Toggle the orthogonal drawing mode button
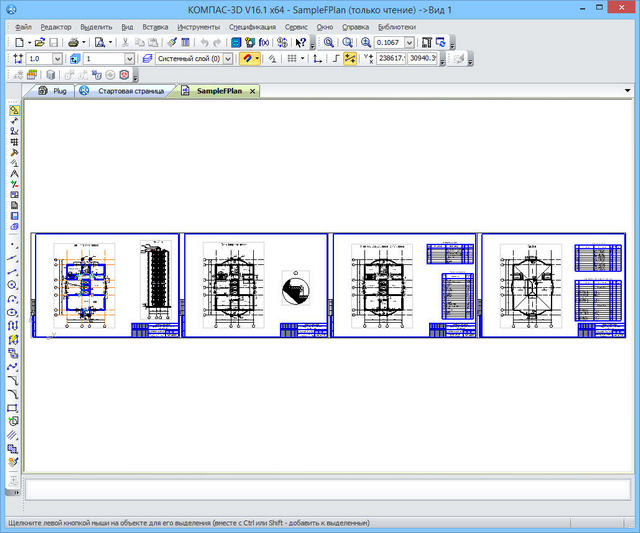The image size is (640, 533). click(x=334, y=59)
